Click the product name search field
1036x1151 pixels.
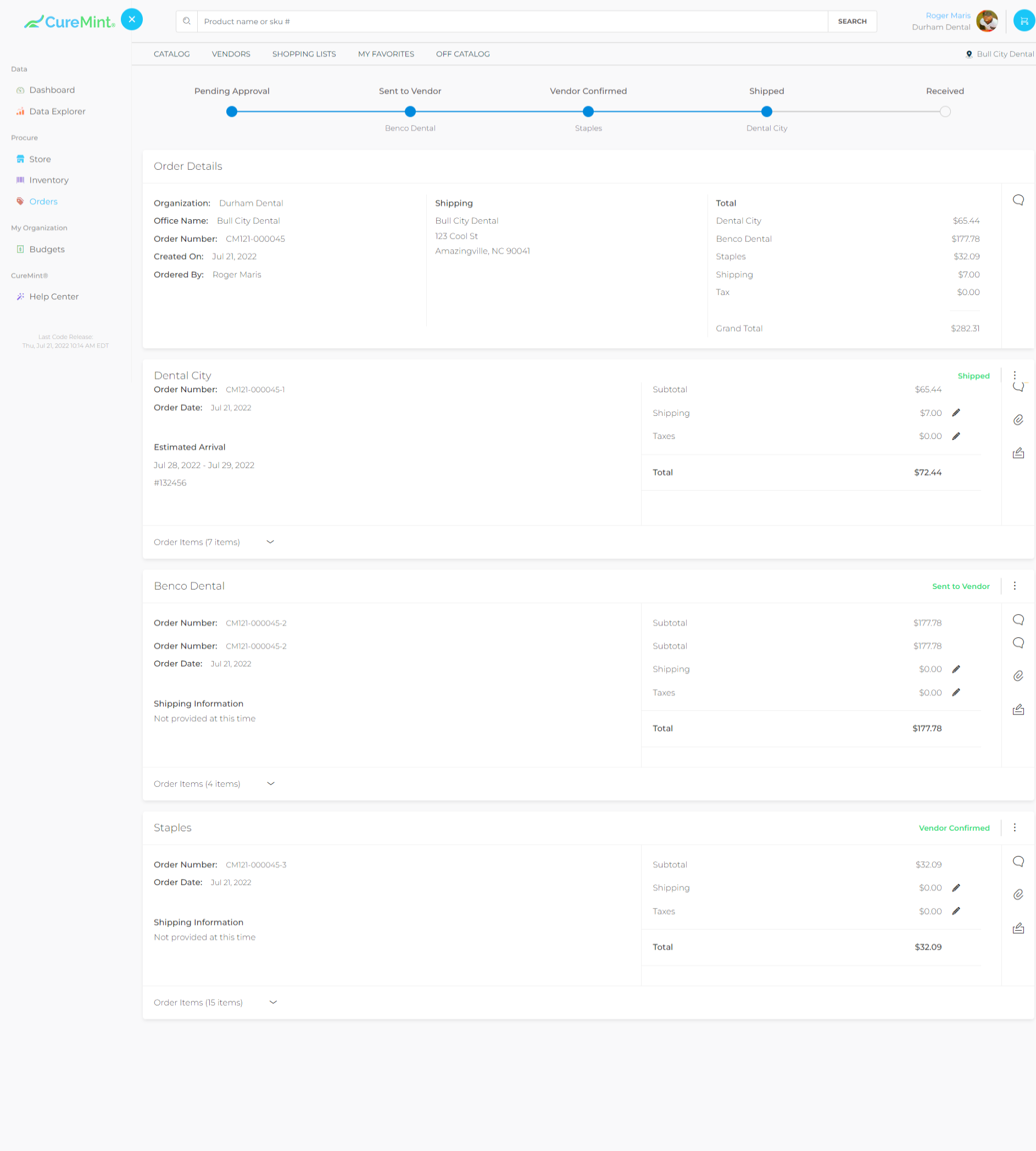click(x=512, y=21)
